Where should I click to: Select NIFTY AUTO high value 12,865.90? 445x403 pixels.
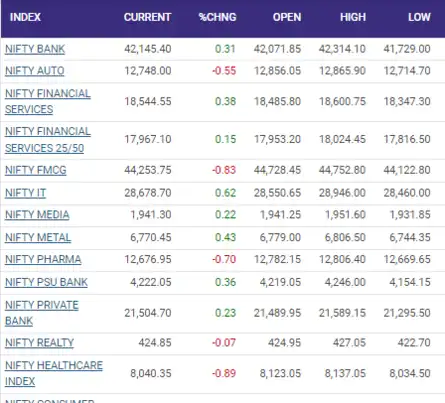[x=342, y=71]
